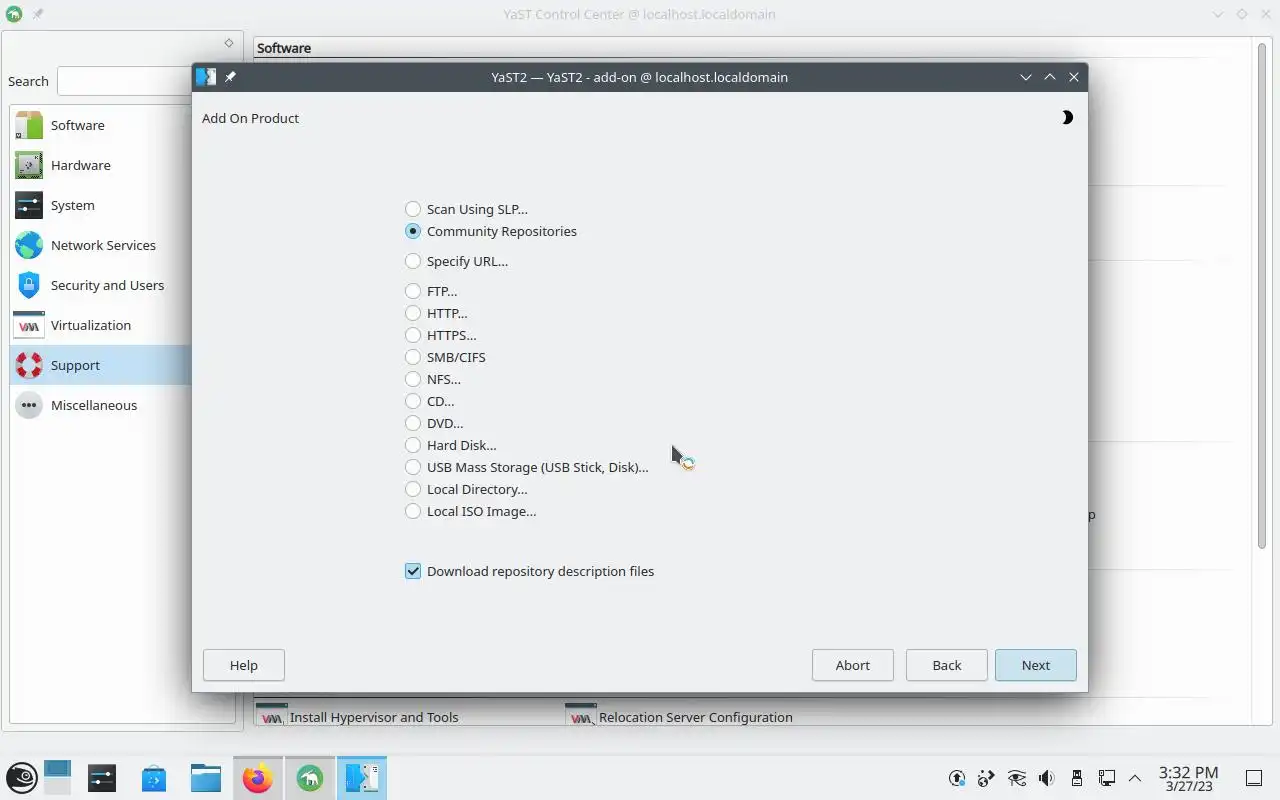1280x800 pixels.
Task: Click the Control Center vertical scrollbar
Action: coord(1263,296)
